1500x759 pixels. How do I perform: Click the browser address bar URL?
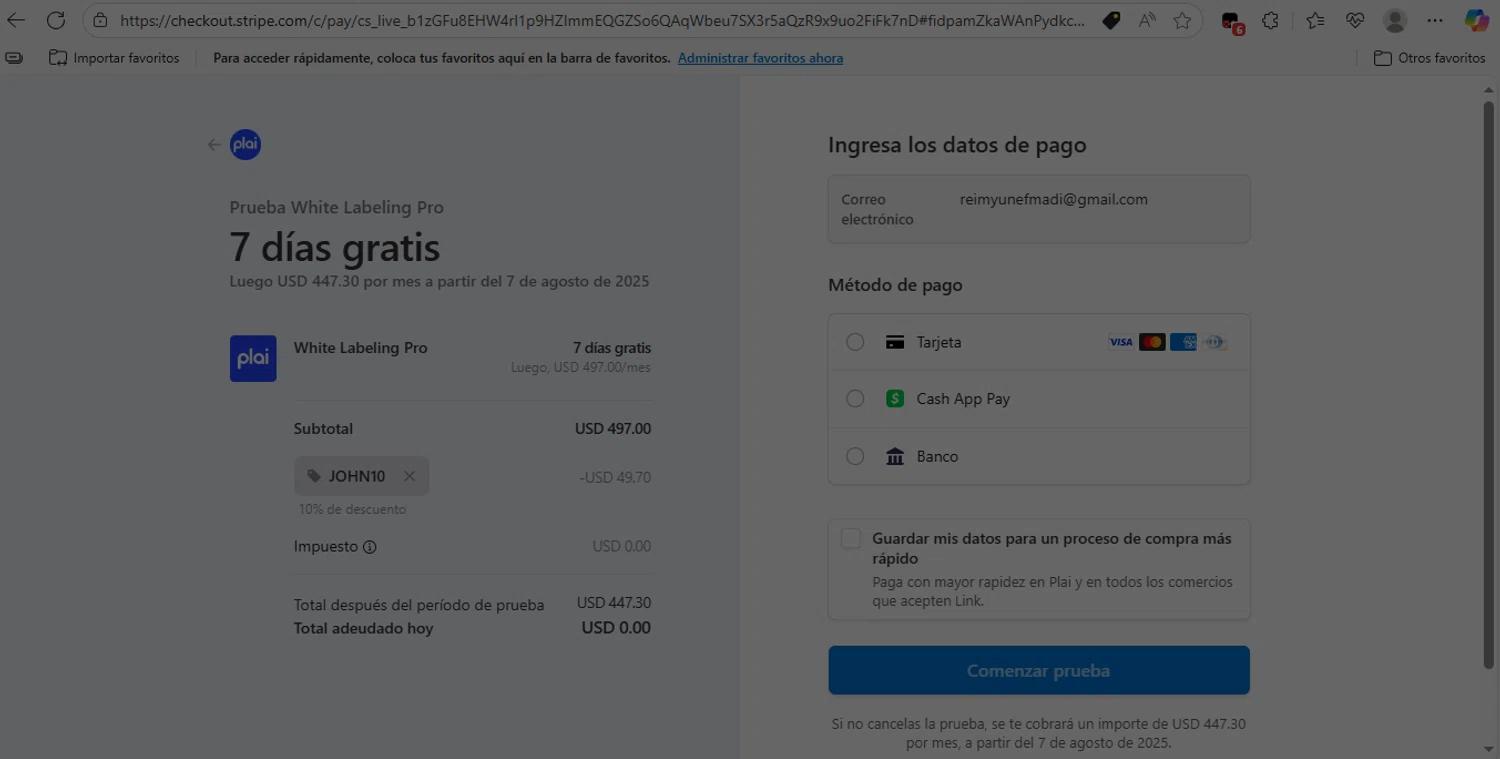[602, 20]
